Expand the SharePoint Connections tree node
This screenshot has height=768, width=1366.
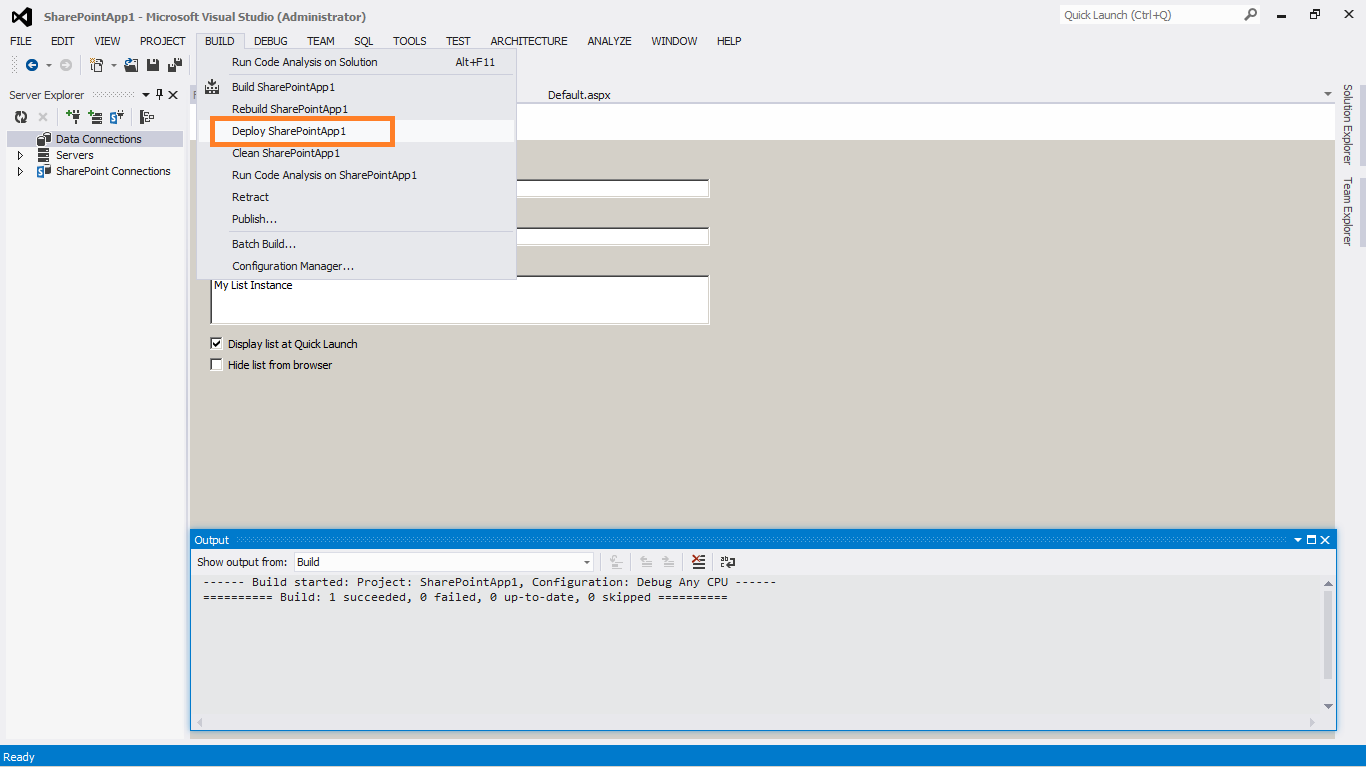coord(20,171)
